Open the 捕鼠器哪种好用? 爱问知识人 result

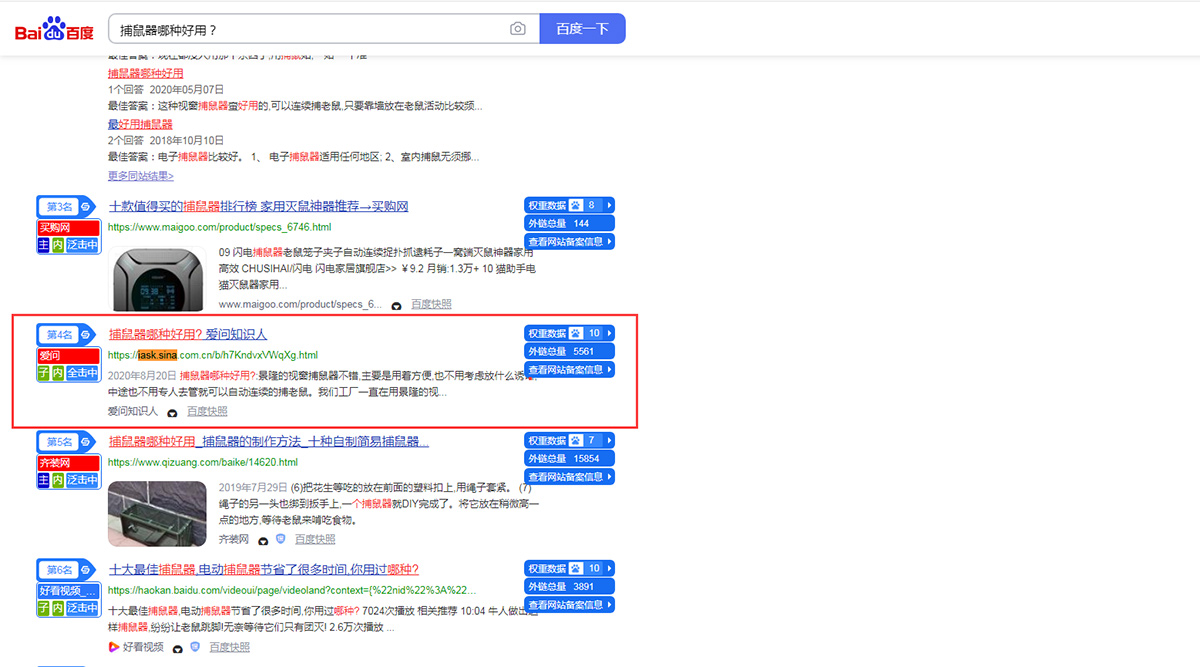[190, 334]
